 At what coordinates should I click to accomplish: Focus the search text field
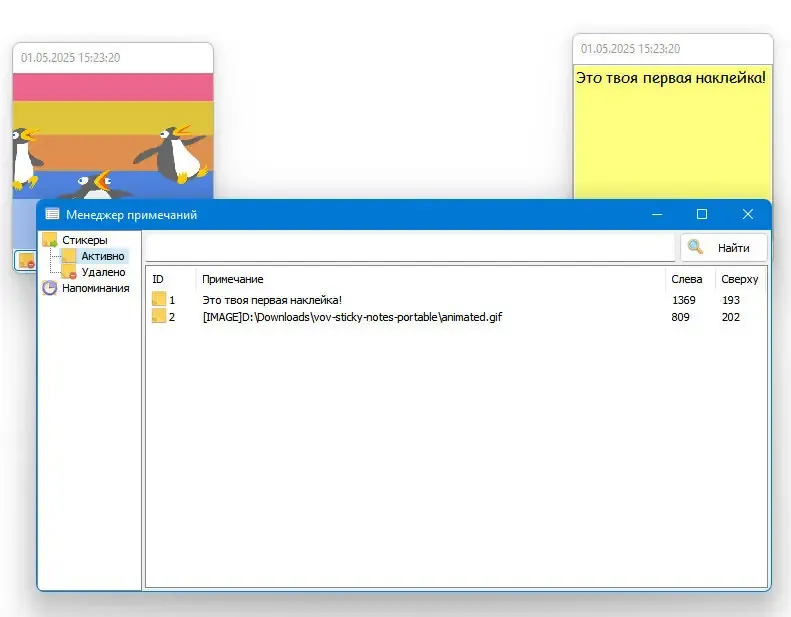[x=410, y=247]
